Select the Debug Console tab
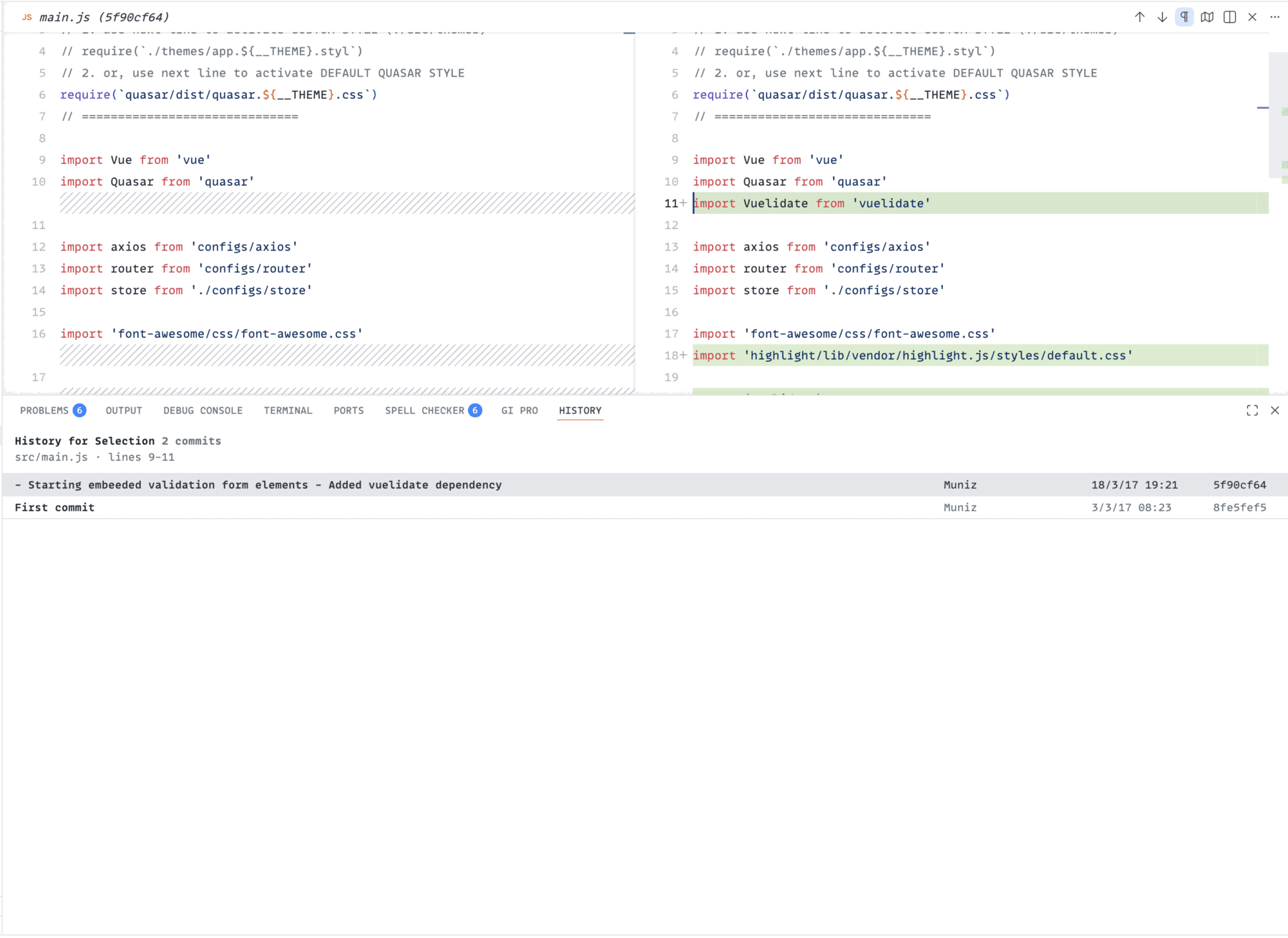Image resolution: width=1288 pixels, height=938 pixels. [203, 410]
